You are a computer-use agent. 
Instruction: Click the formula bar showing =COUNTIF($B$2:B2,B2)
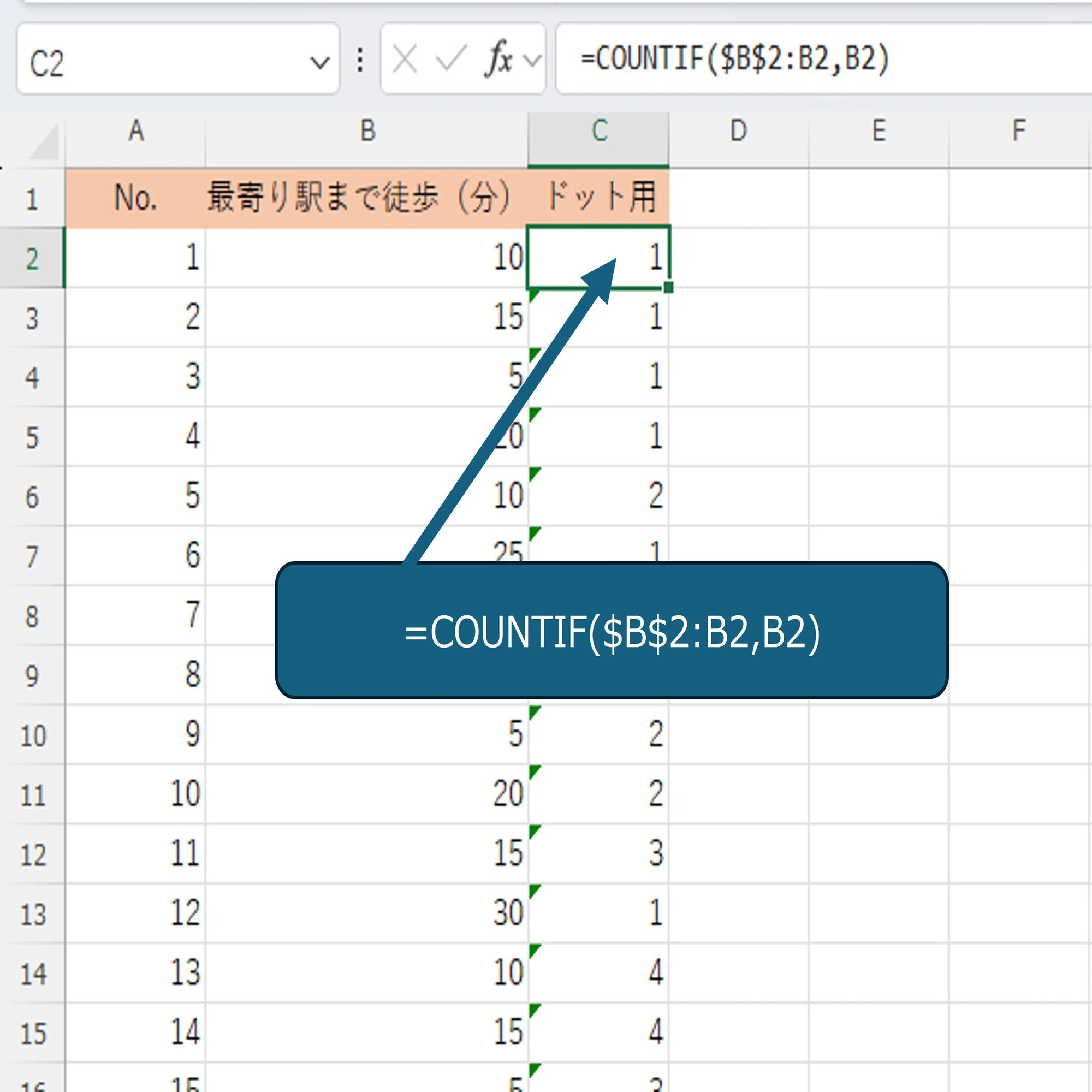tap(824, 59)
